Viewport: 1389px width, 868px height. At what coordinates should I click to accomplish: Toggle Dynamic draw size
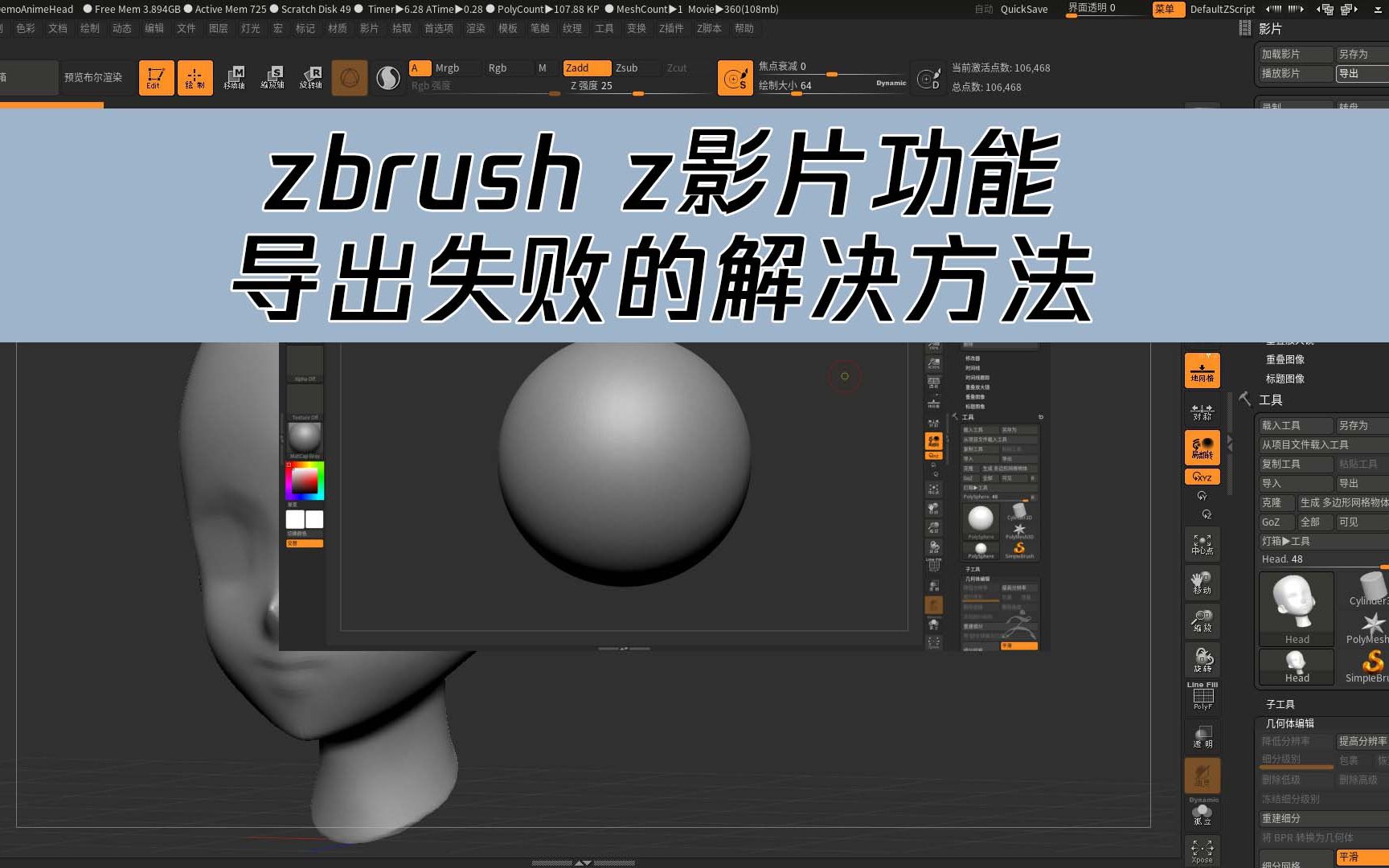891,83
